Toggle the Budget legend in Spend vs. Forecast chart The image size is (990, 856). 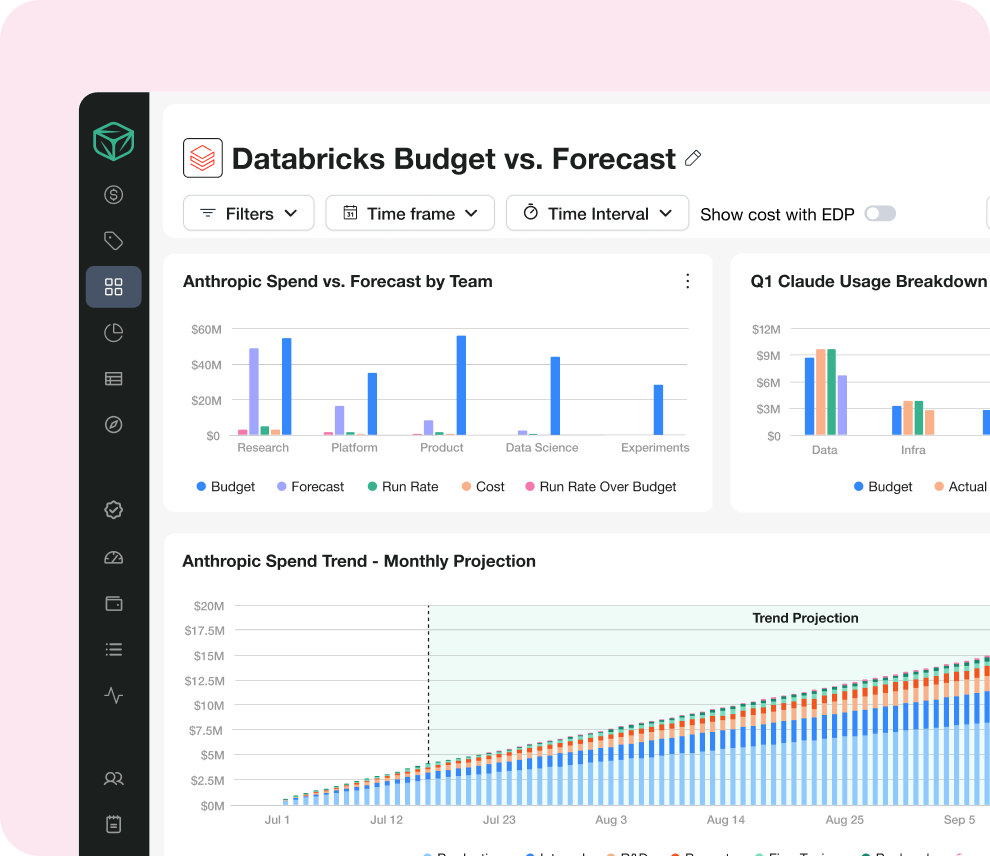click(225, 487)
